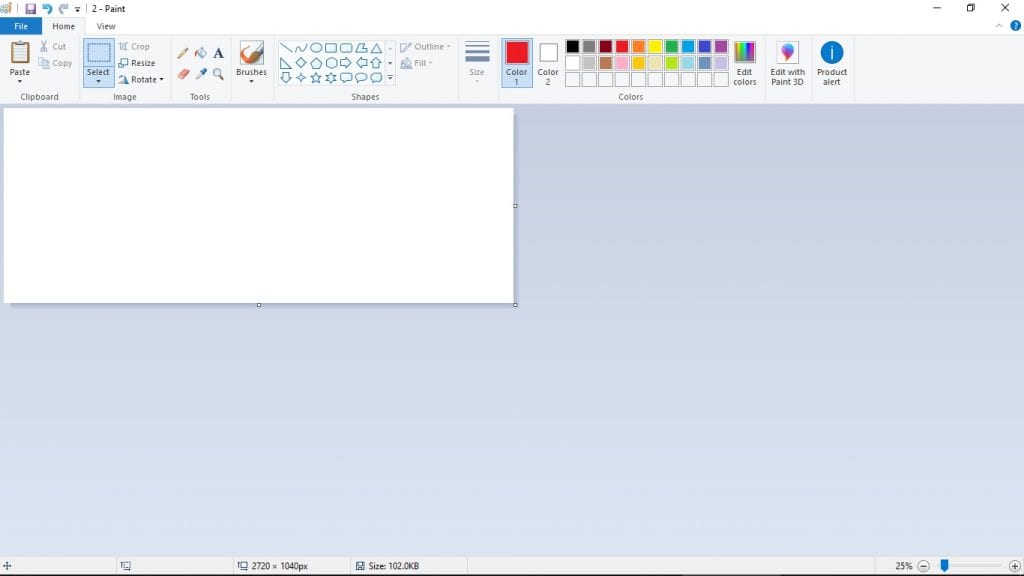1024x576 pixels.
Task: Click the Resize button
Action: (137, 63)
